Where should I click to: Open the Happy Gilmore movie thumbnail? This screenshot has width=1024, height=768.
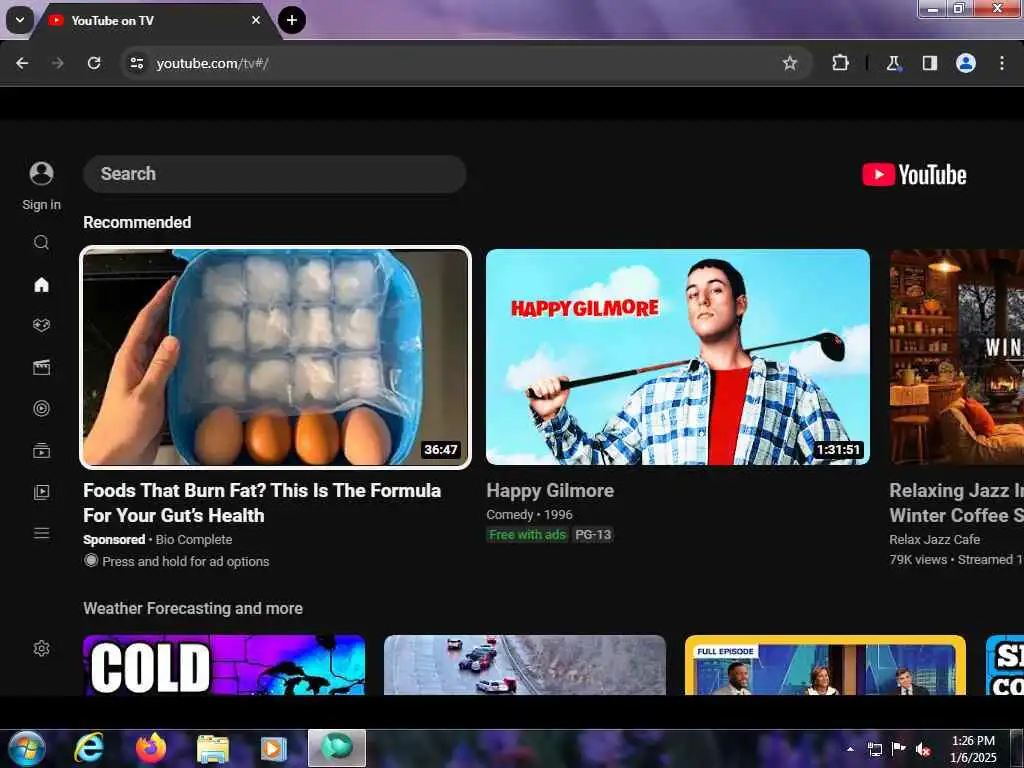678,357
